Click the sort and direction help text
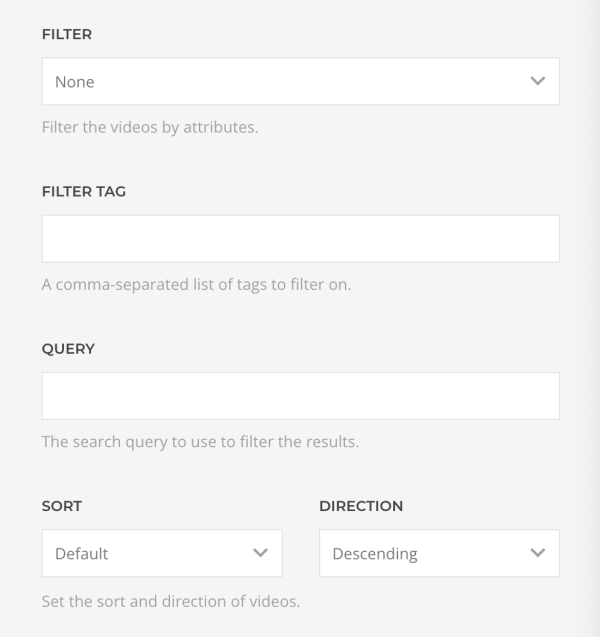The image size is (600, 637). pyautogui.click(x=171, y=601)
